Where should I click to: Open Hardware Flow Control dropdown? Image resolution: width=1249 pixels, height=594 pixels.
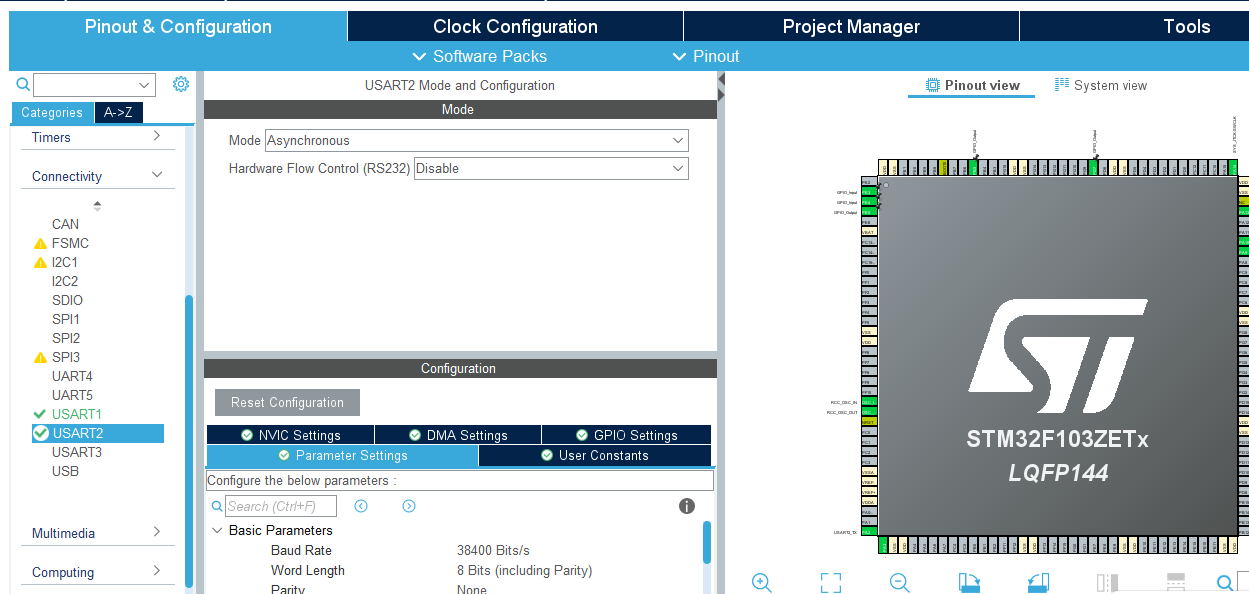coord(678,169)
